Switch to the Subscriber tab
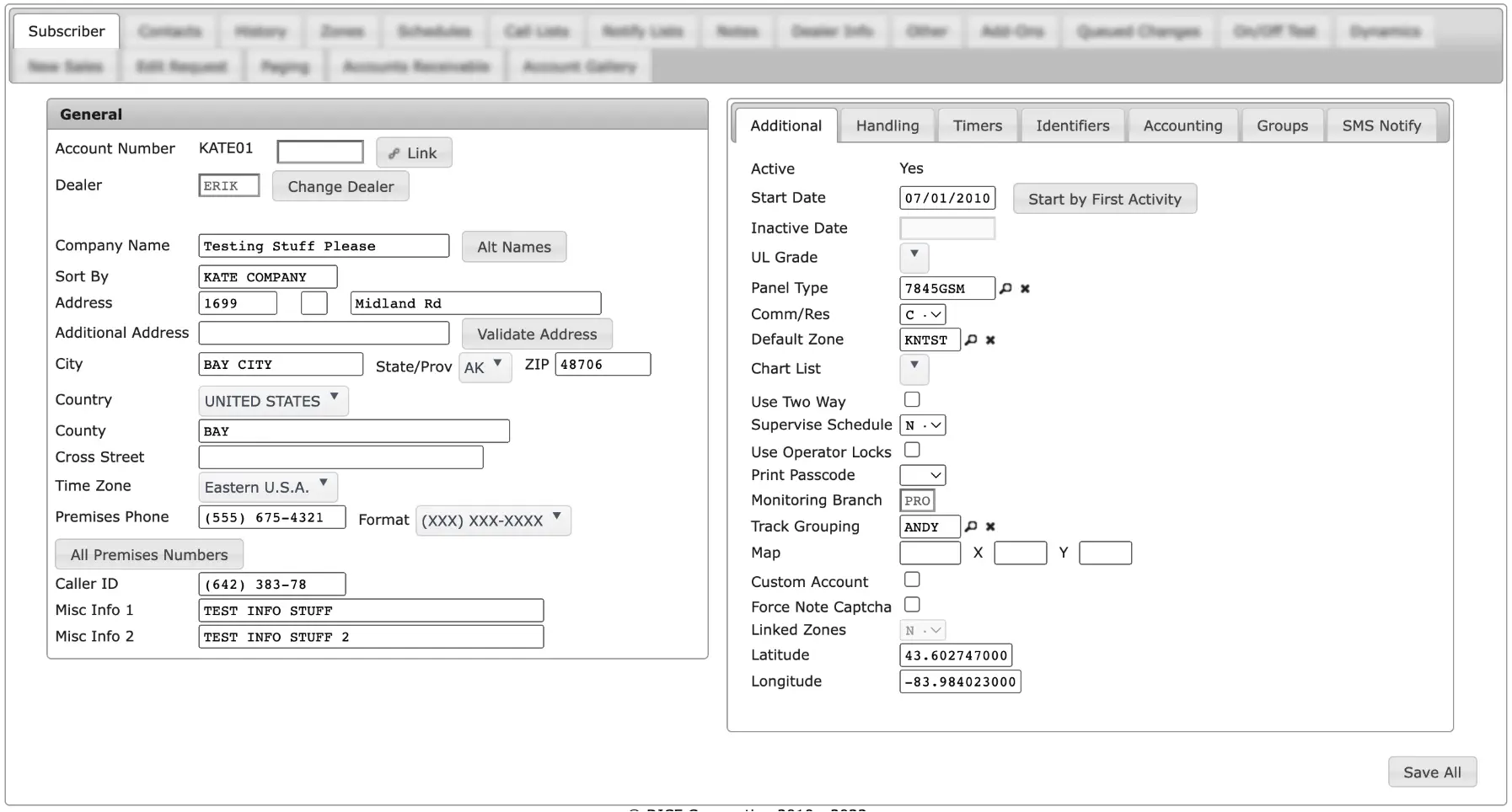Image resolution: width=1512 pixels, height=812 pixels. click(x=67, y=31)
